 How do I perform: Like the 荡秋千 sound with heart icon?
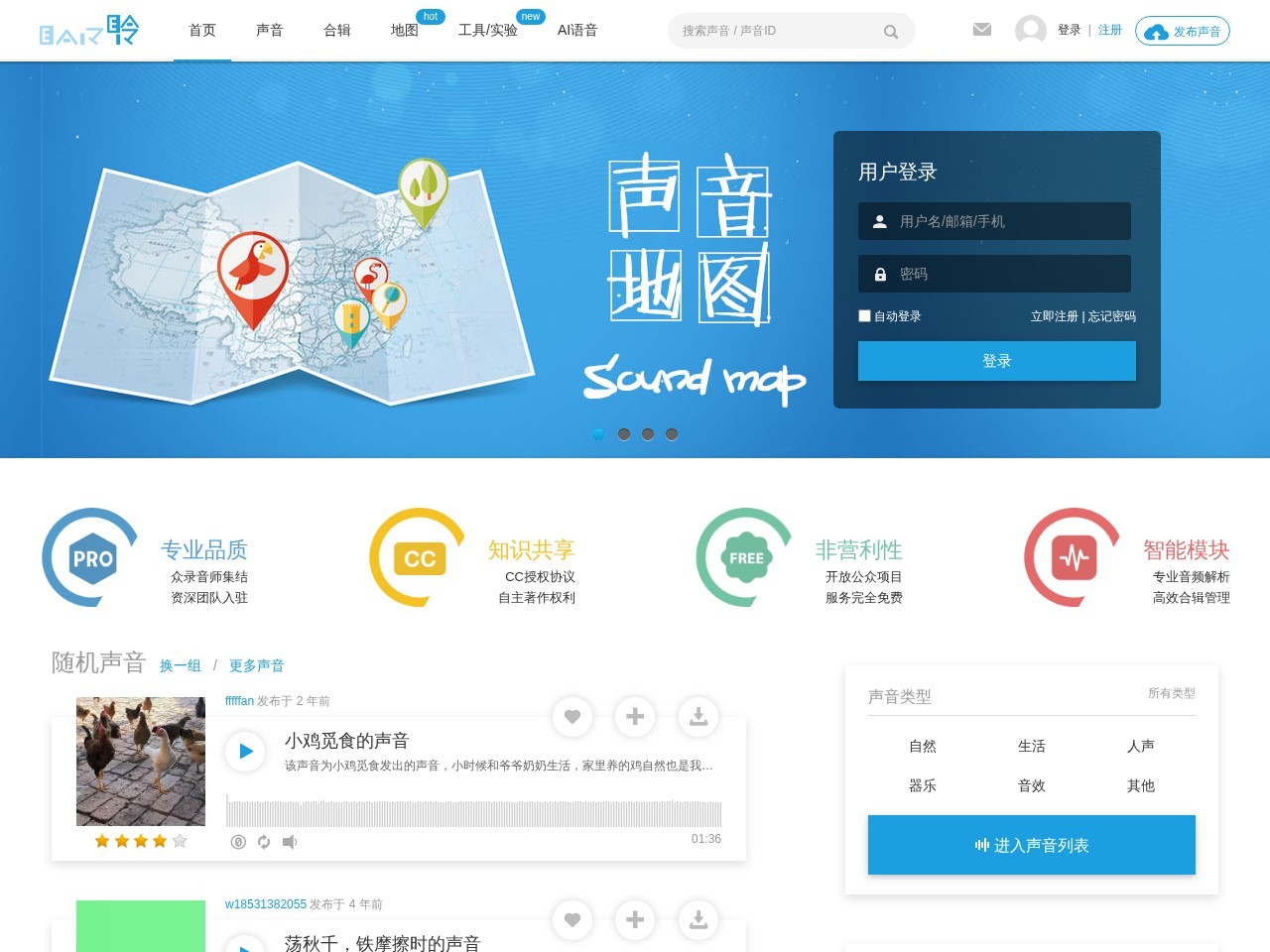(x=572, y=920)
